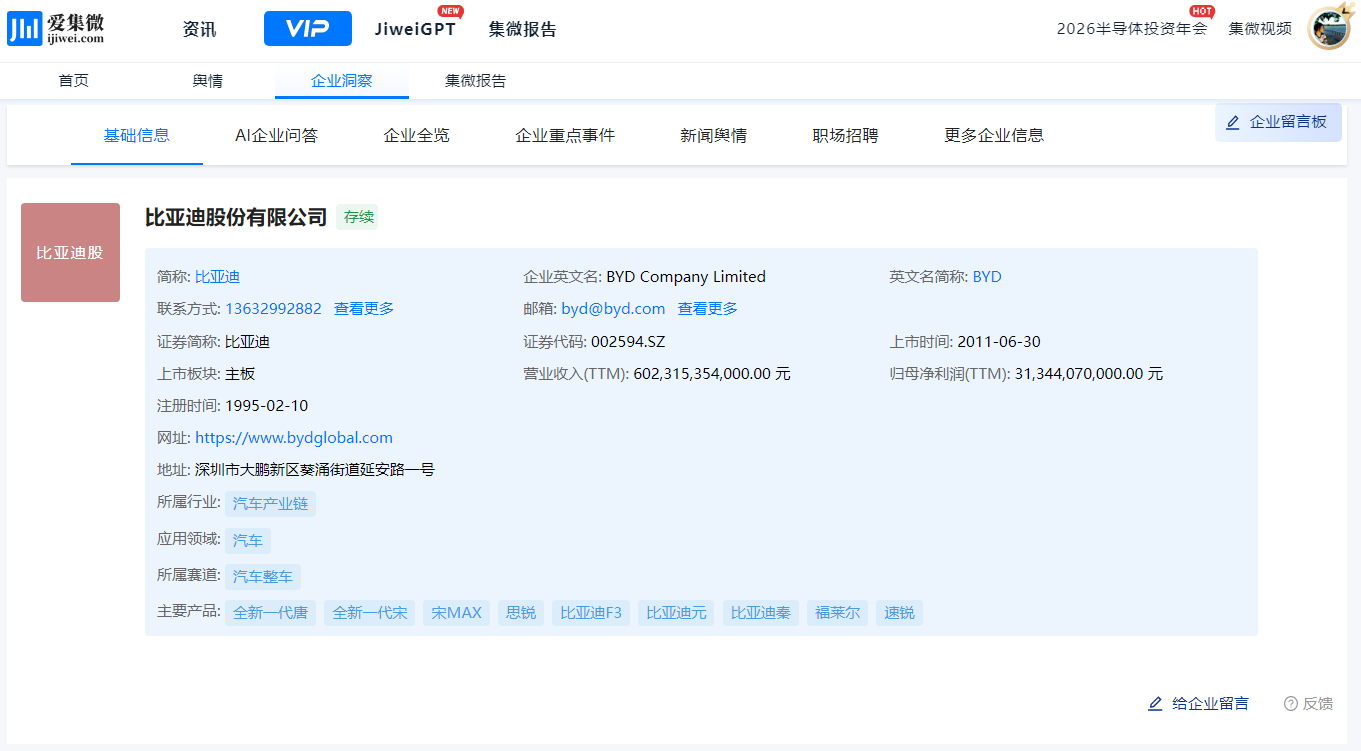The width and height of the screenshot is (1361, 751).
Task: Open JiweiGPT from the top navigation
Action: click(x=415, y=29)
